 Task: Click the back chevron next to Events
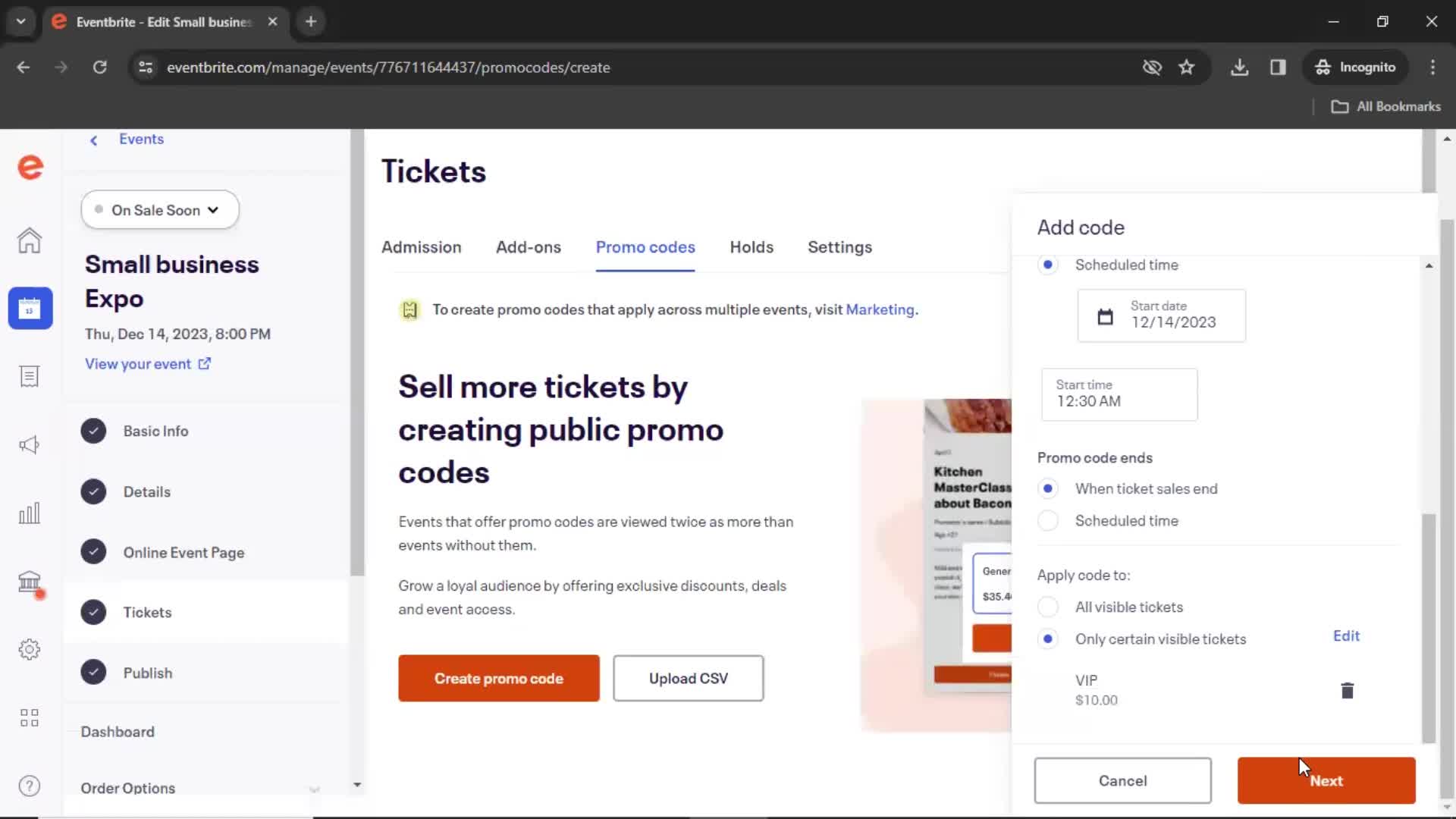(x=93, y=139)
